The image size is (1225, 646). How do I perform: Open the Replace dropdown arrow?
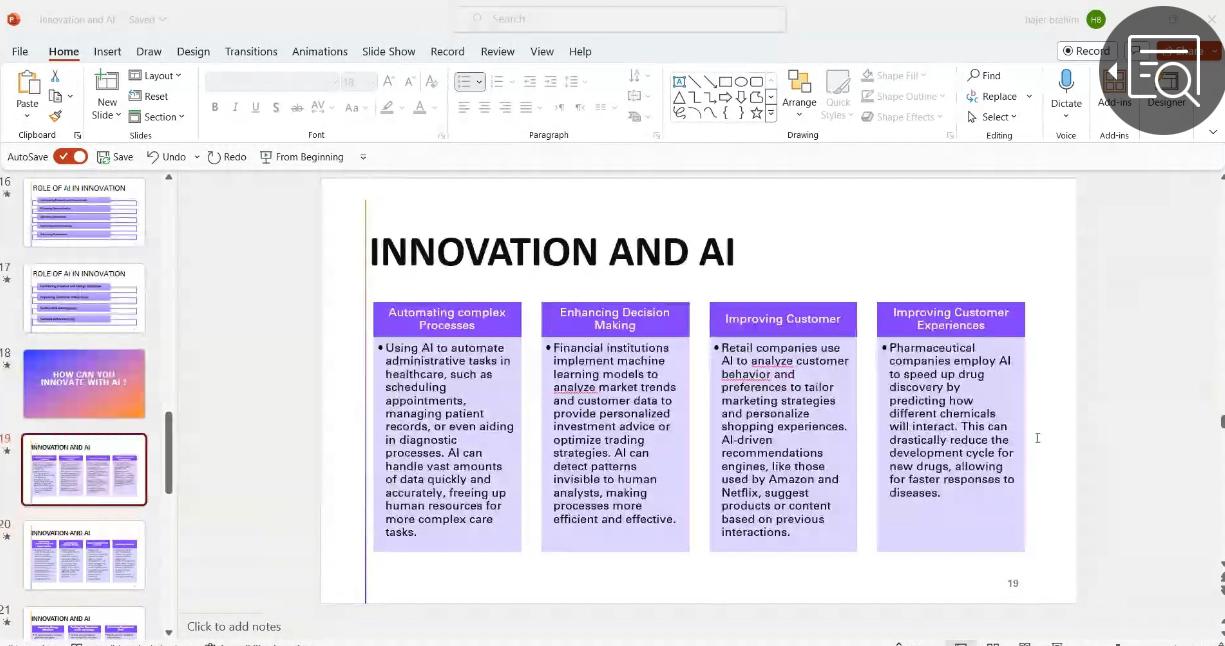[x=1029, y=97]
